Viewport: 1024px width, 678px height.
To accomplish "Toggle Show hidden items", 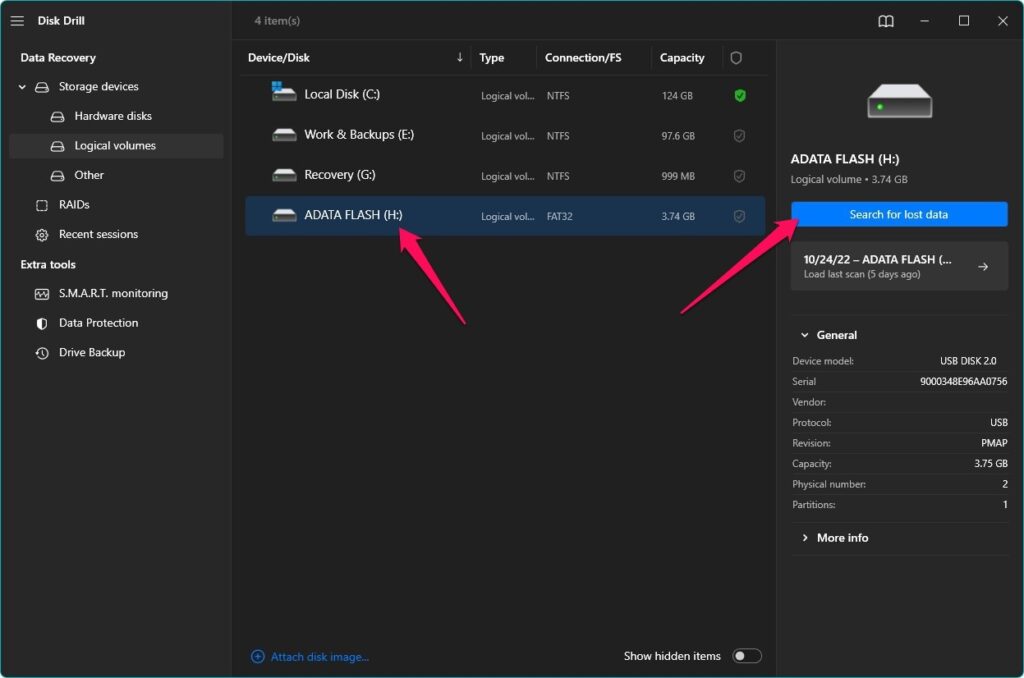I will [x=746, y=655].
